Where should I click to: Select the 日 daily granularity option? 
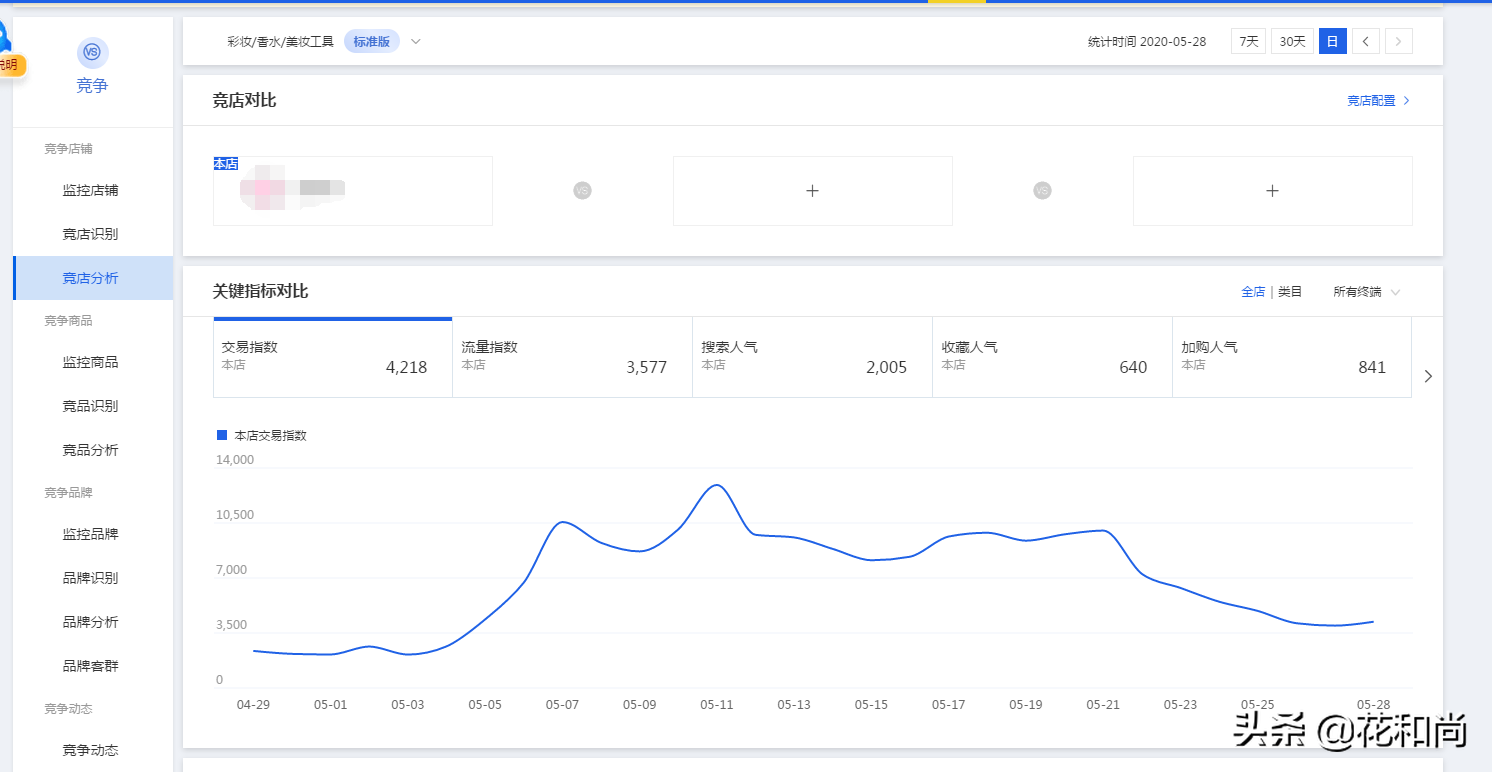point(1332,41)
